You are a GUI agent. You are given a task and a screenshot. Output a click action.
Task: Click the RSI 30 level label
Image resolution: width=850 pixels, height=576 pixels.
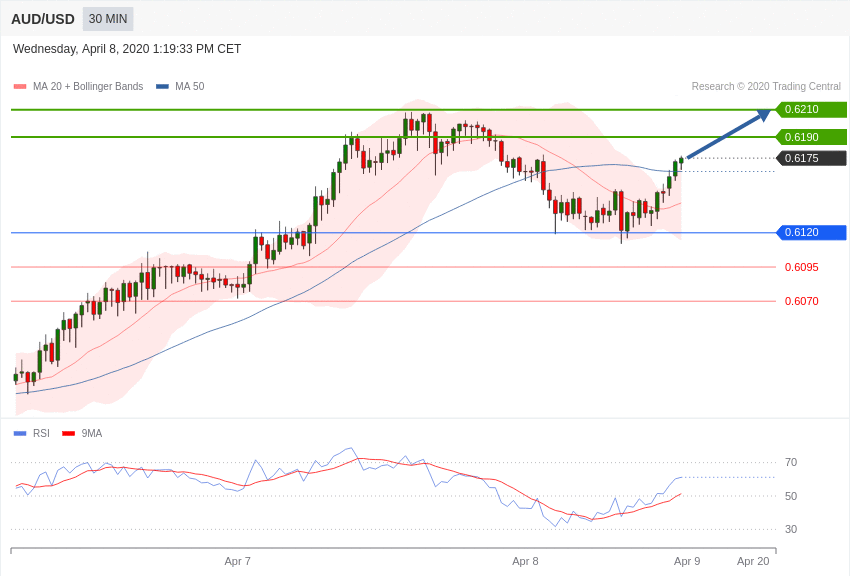coord(791,529)
